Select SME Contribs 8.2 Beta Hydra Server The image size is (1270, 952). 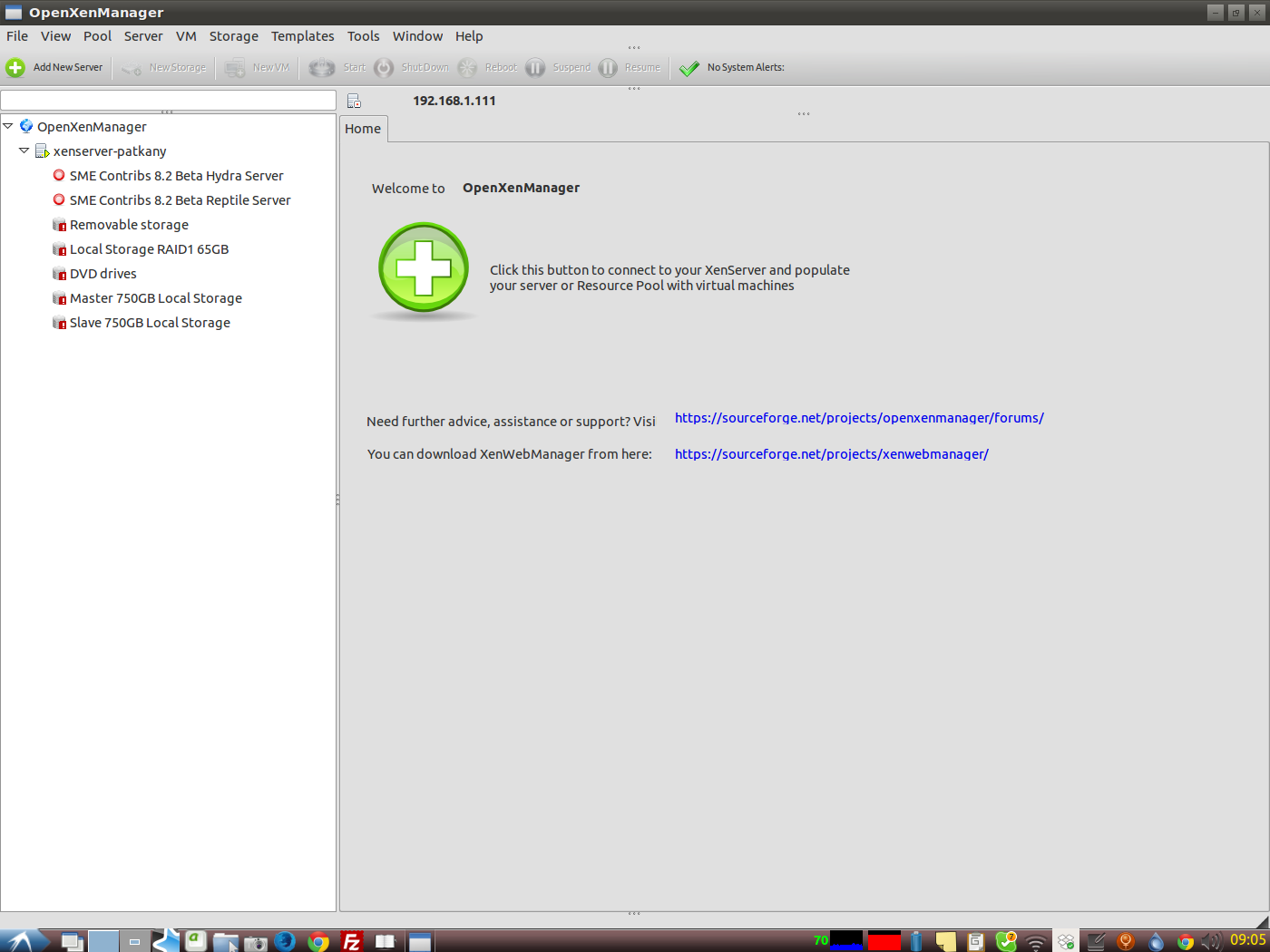pyautogui.click(x=176, y=176)
